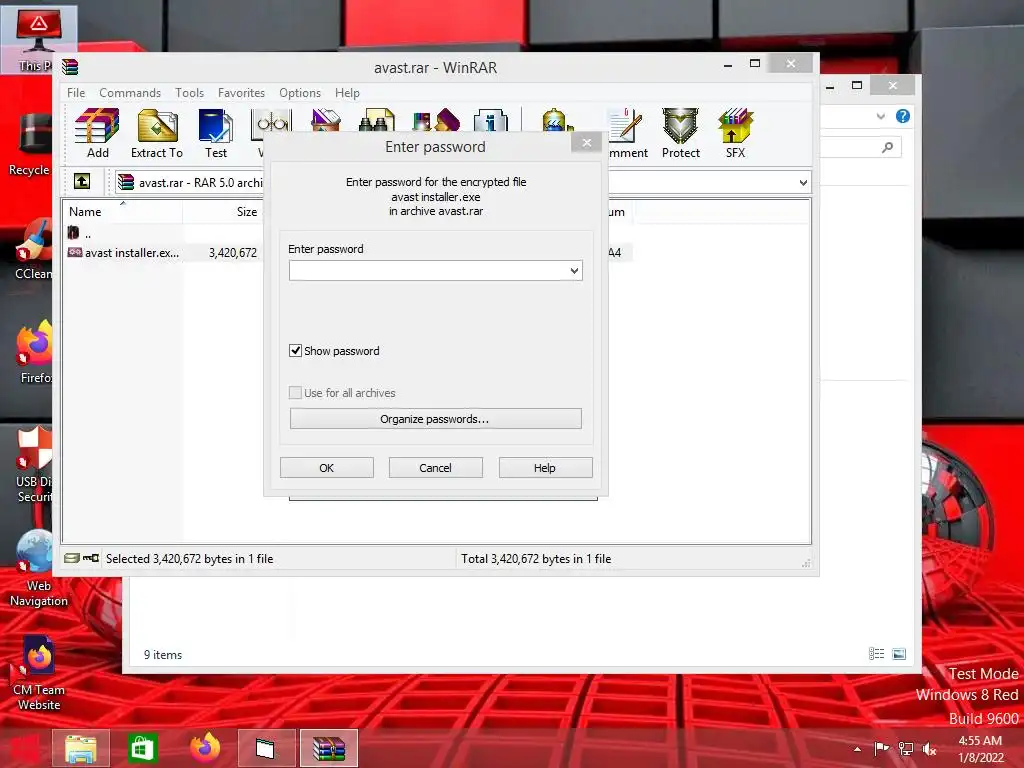This screenshot has height=768, width=1024.
Task: Open the Favorites menu
Action: (x=241, y=93)
